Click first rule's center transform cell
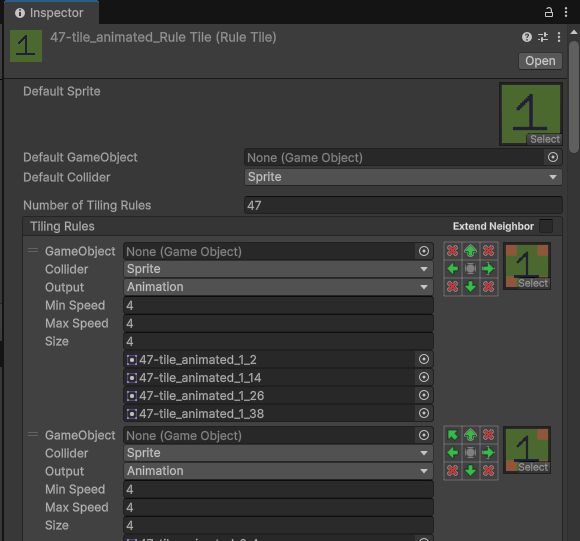This screenshot has width=580, height=541. tap(471, 269)
